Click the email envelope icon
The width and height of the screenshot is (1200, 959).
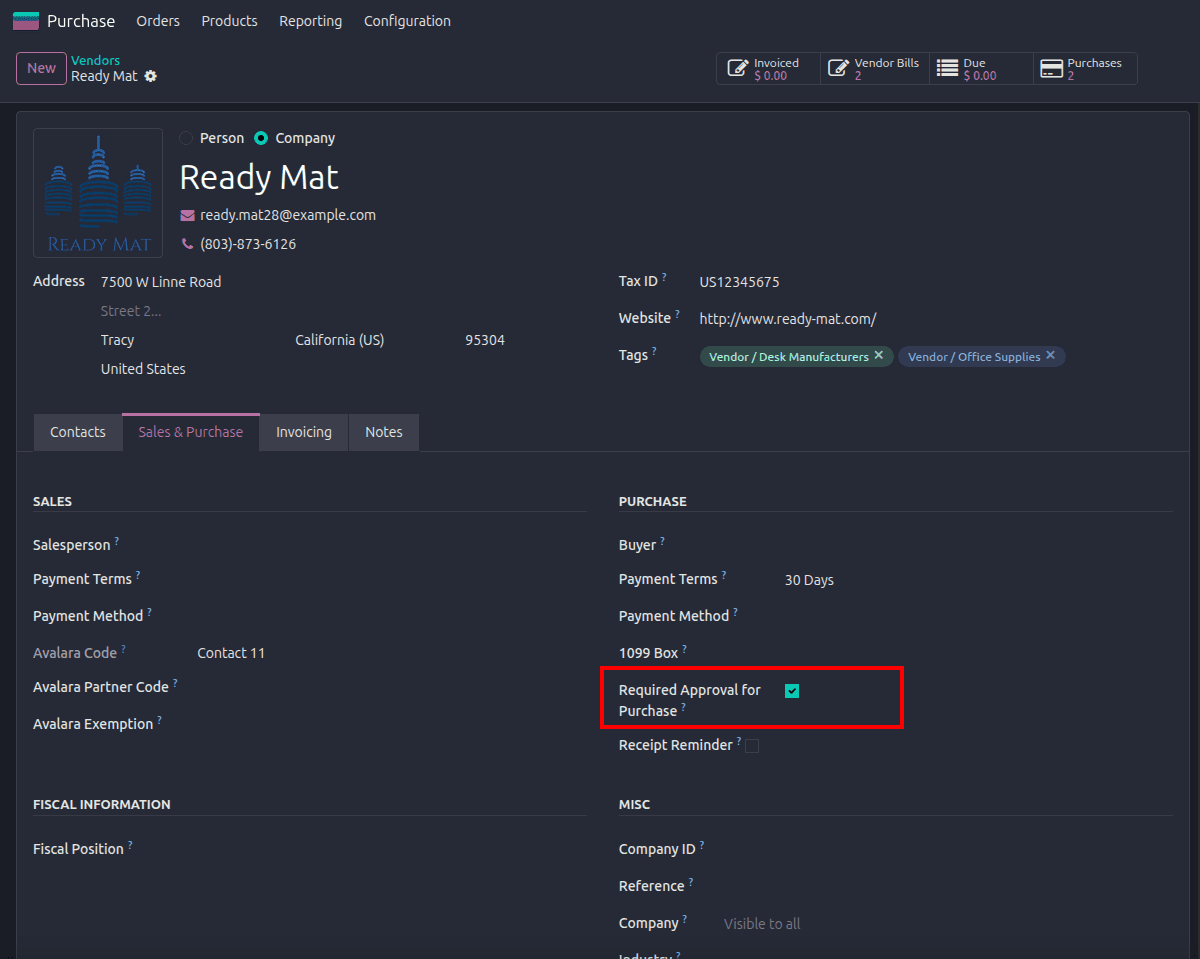[x=187, y=215]
